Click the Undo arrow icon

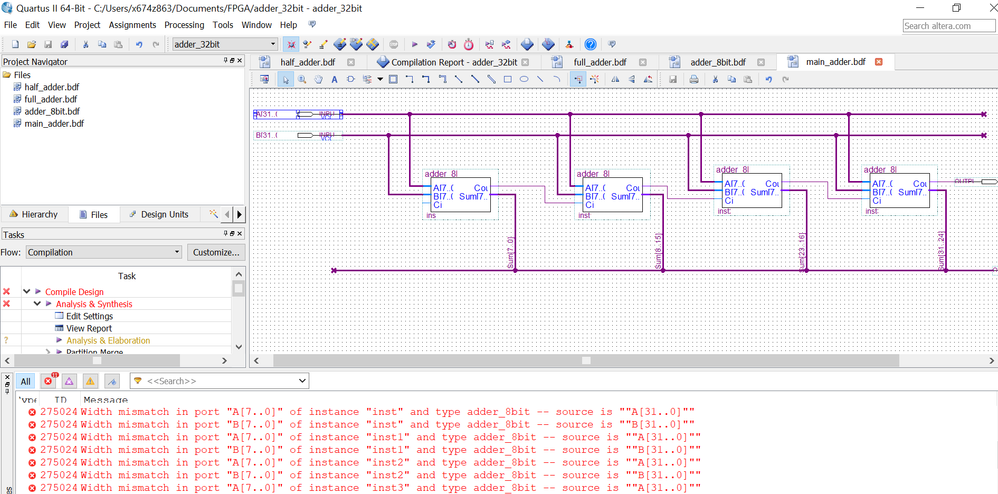click(x=139, y=44)
